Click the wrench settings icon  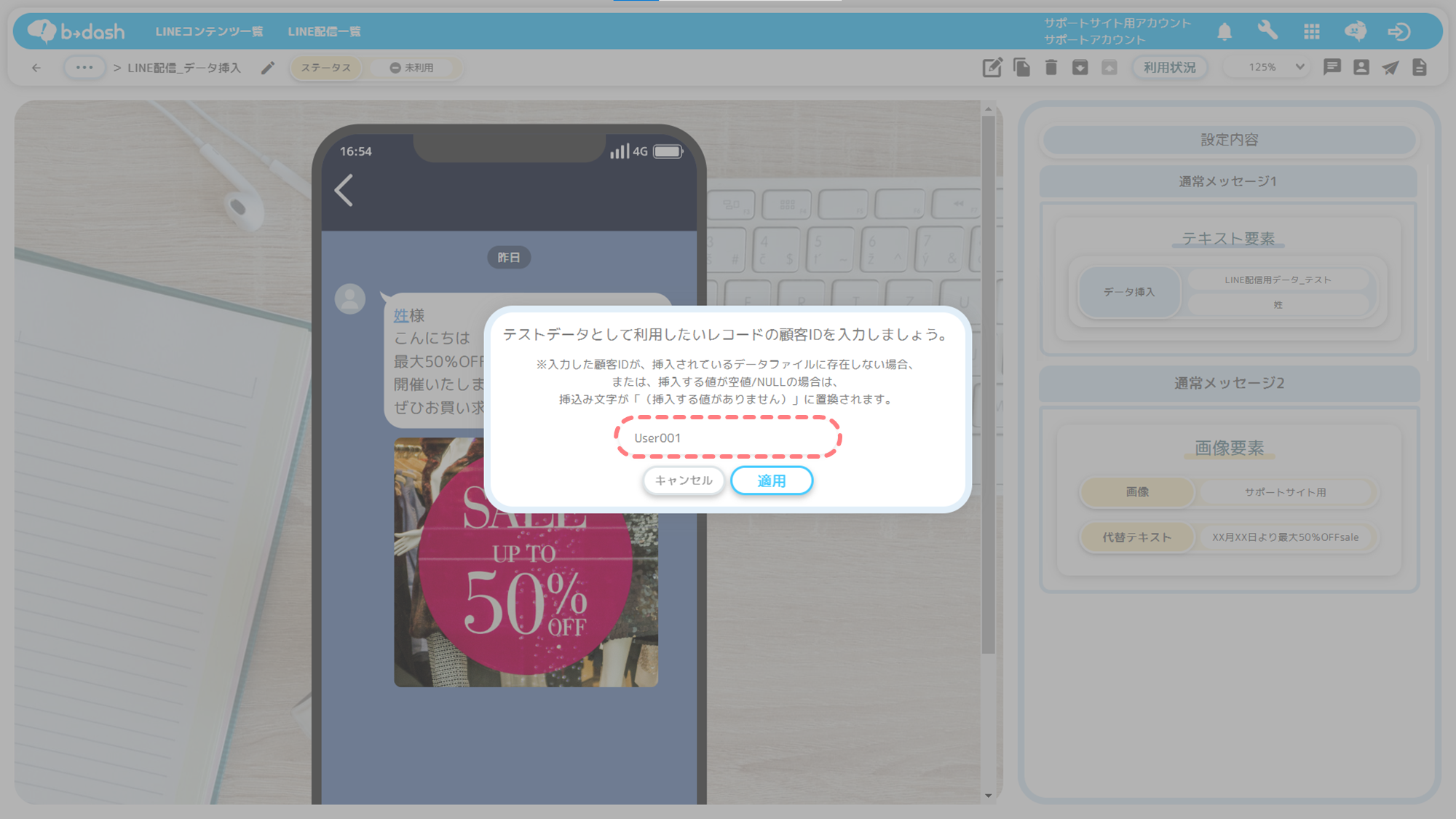coord(1267,31)
